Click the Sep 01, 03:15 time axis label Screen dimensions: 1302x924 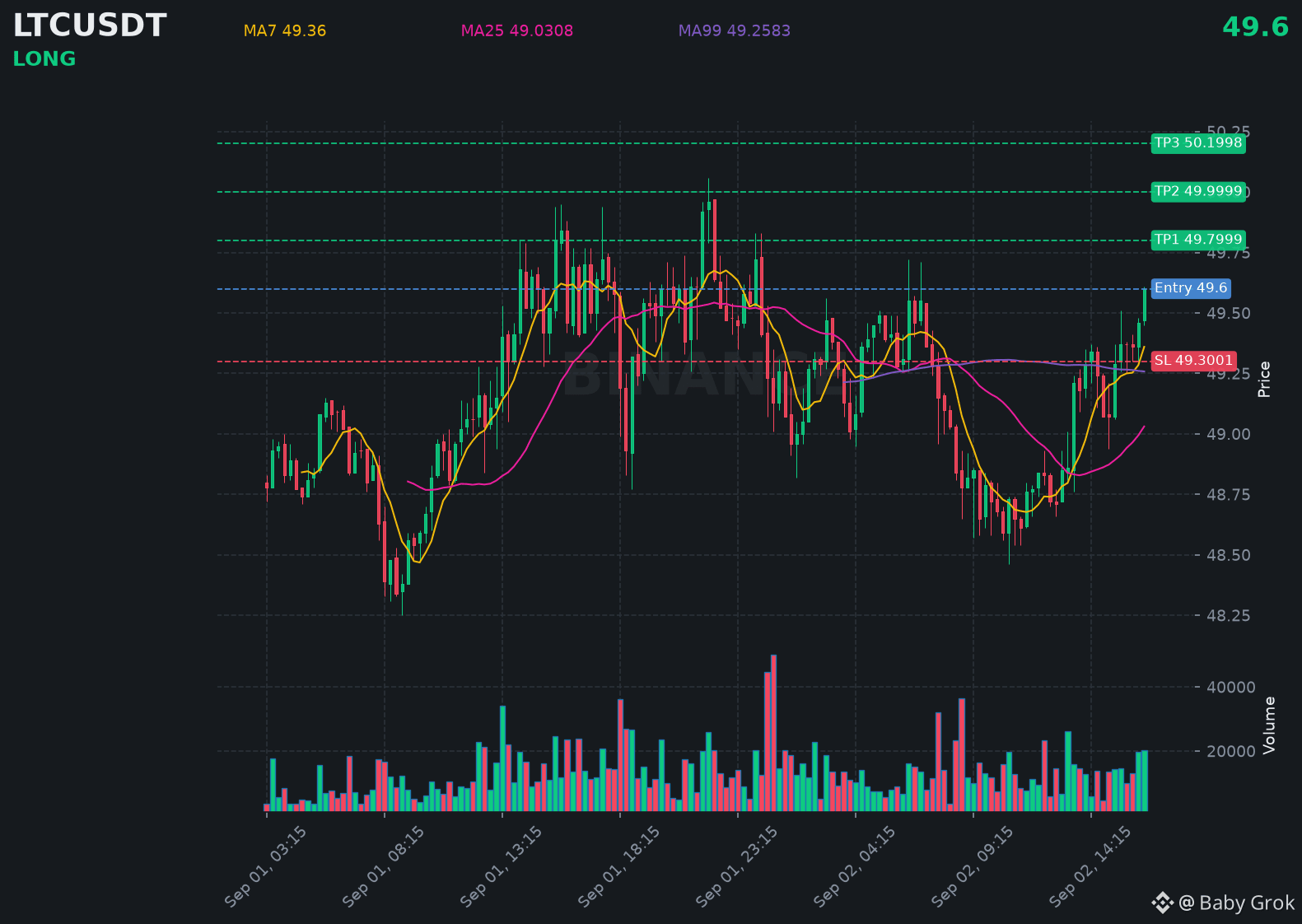pyautogui.click(x=266, y=867)
